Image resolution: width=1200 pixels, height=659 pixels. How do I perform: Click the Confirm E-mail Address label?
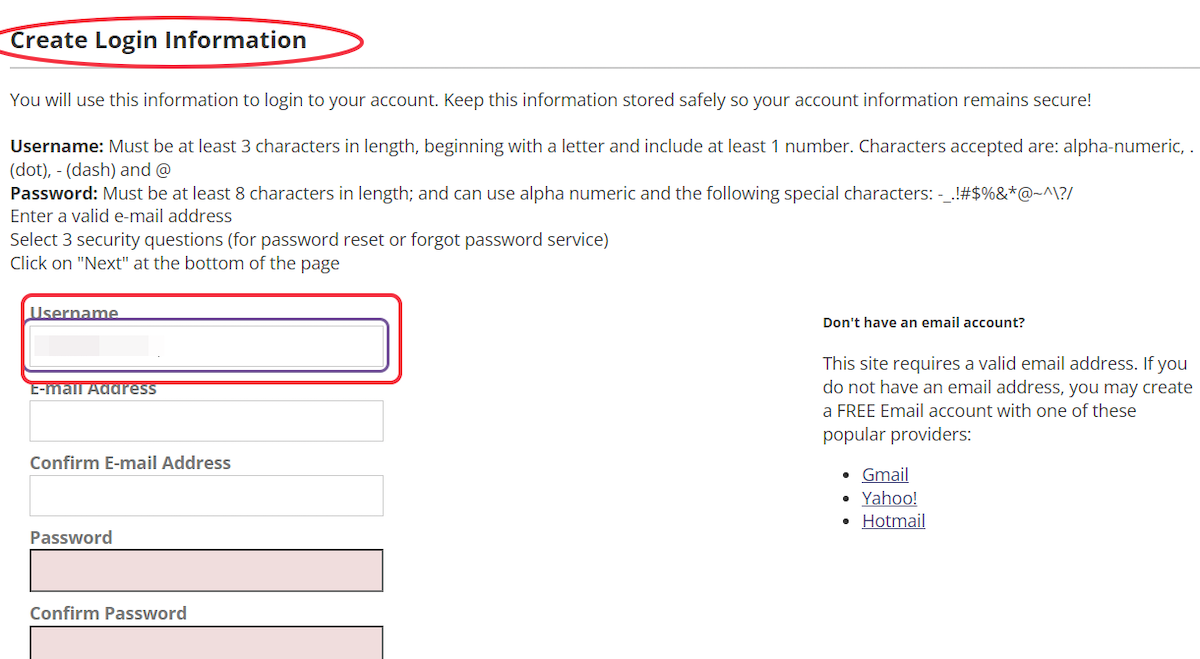coord(130,462)
